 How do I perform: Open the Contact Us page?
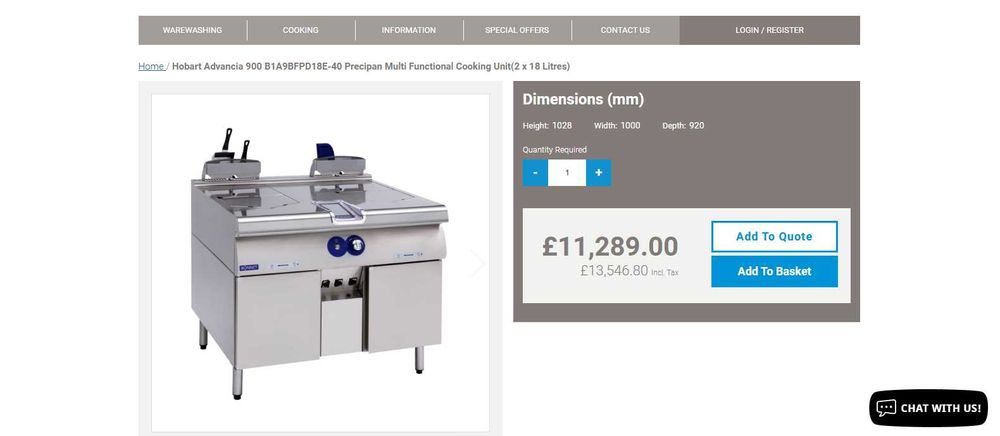626,30
